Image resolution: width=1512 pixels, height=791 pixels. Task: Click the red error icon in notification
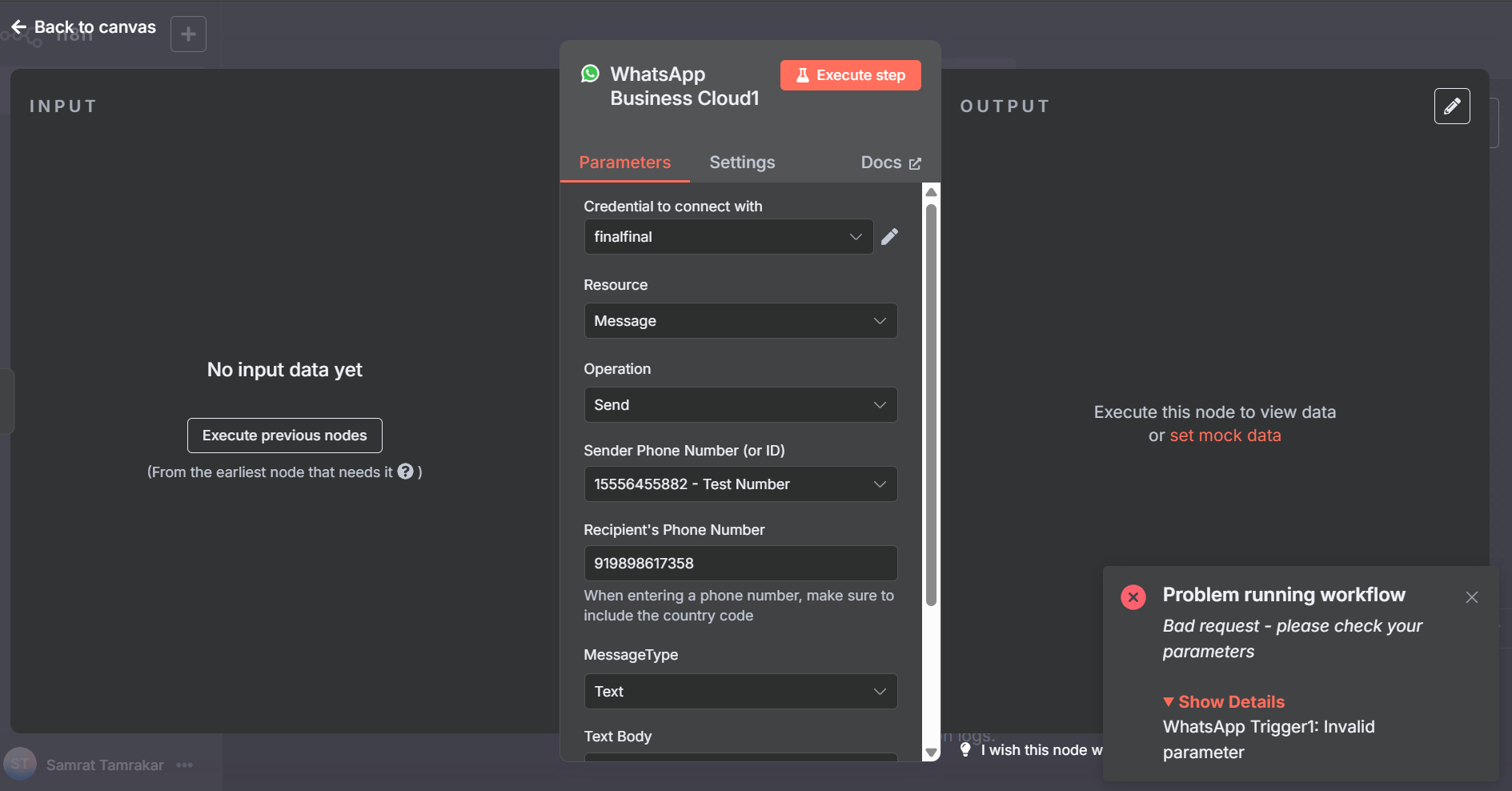point(1133,597)
